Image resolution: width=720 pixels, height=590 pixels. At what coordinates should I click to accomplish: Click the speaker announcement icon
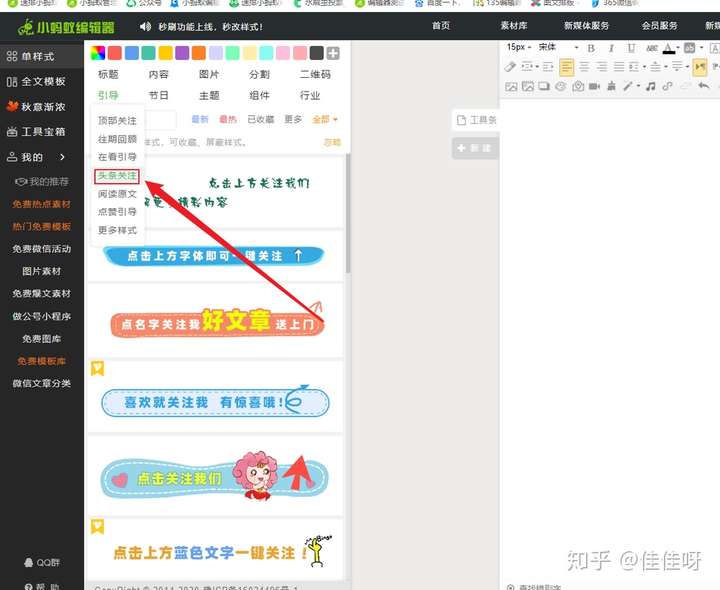click(x=145, y=27)
